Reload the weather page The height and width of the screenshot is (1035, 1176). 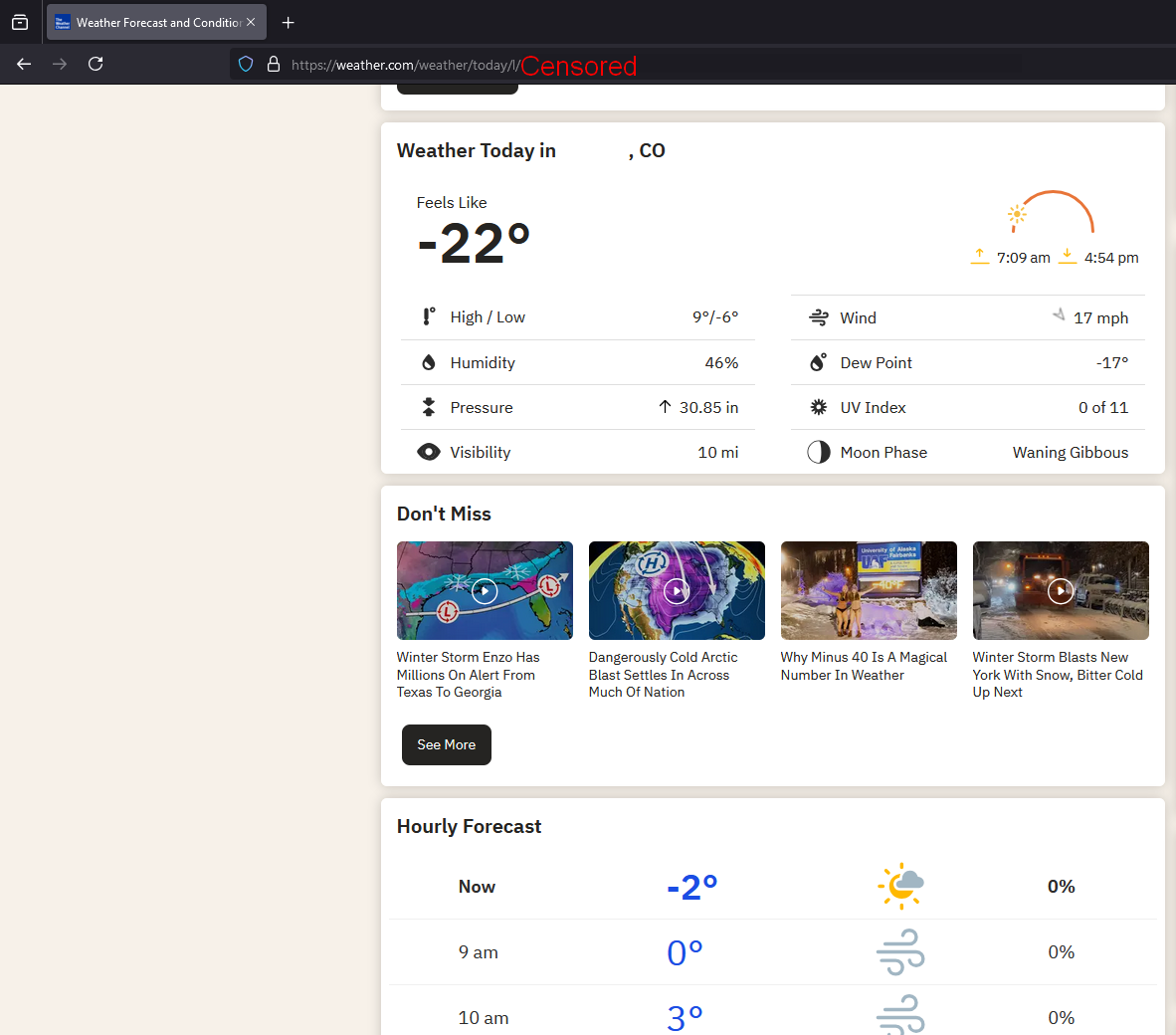96,64
